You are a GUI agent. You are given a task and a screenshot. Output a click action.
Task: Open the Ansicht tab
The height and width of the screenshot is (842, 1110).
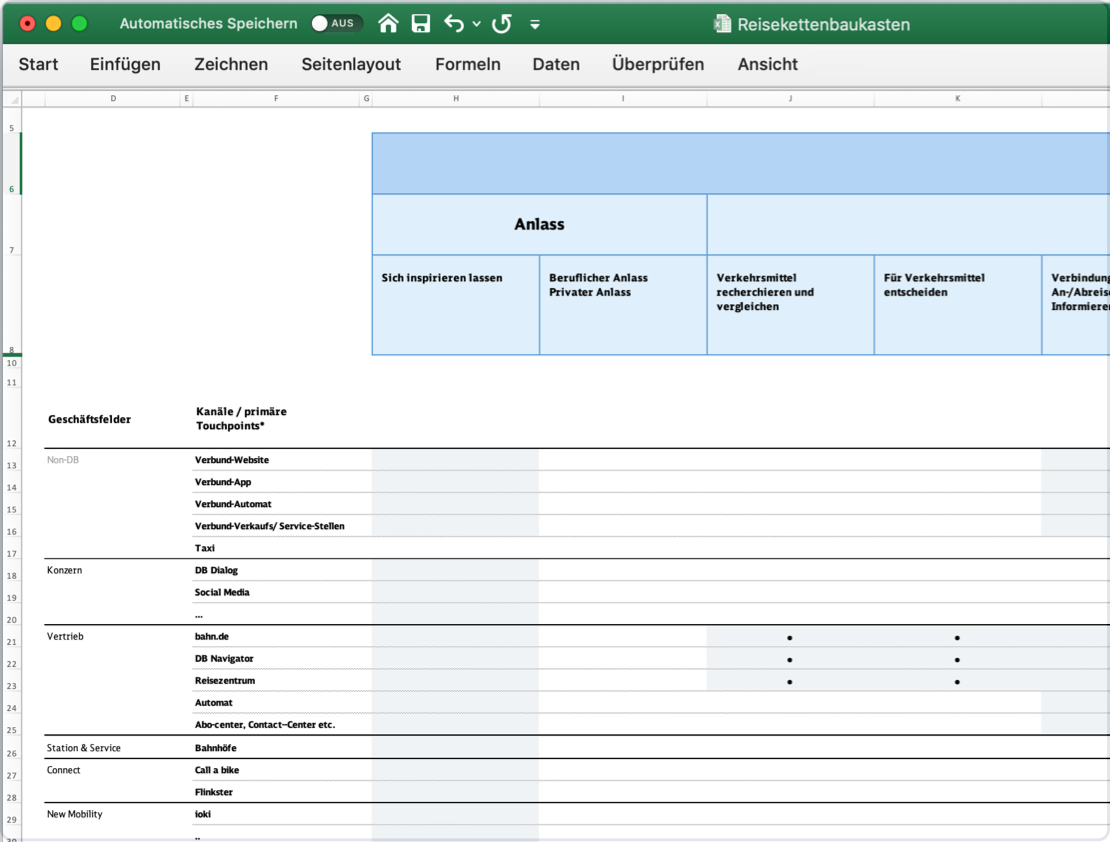[767, 64]
